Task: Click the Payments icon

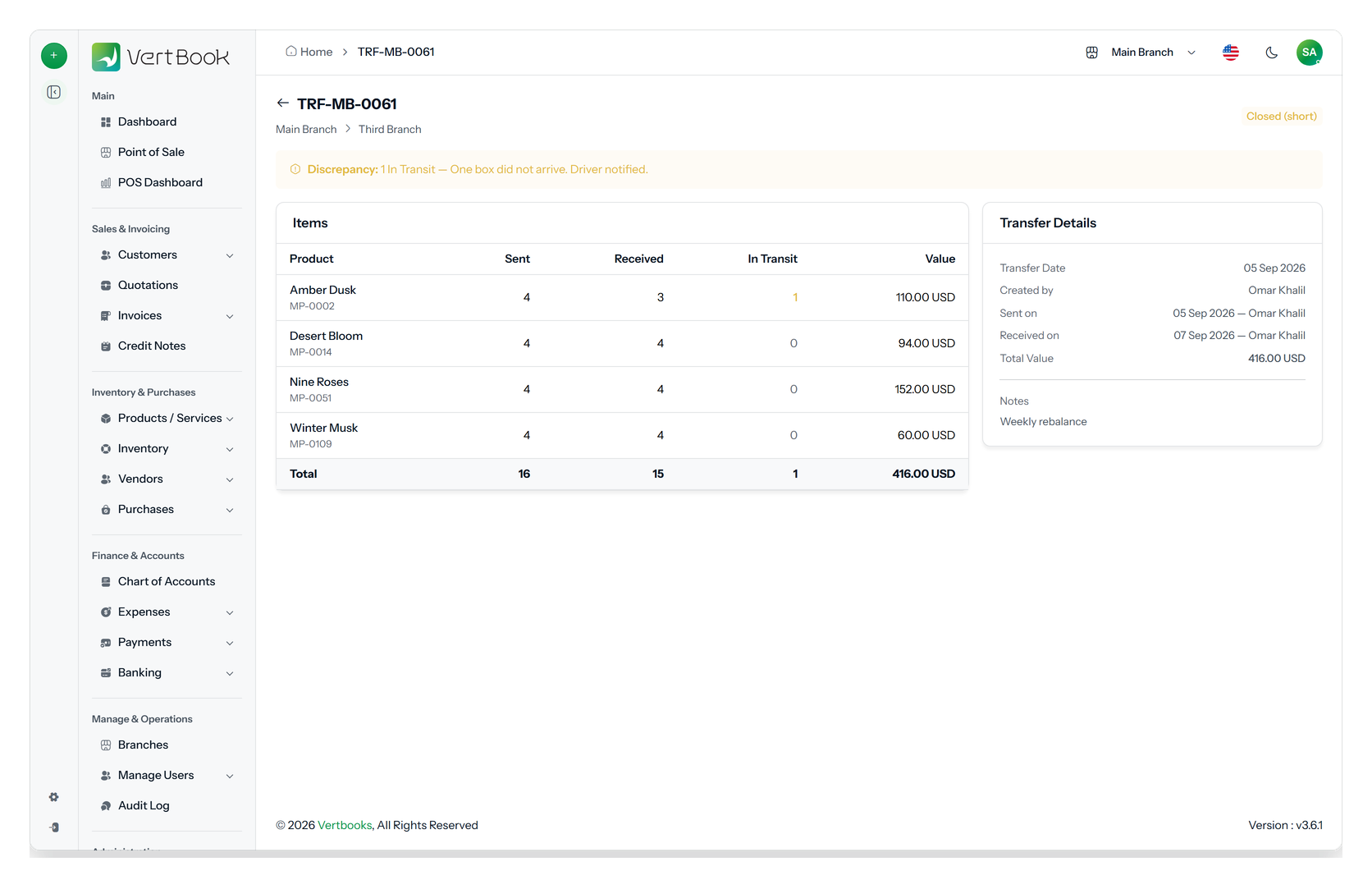Action: (x=106, y=643)
